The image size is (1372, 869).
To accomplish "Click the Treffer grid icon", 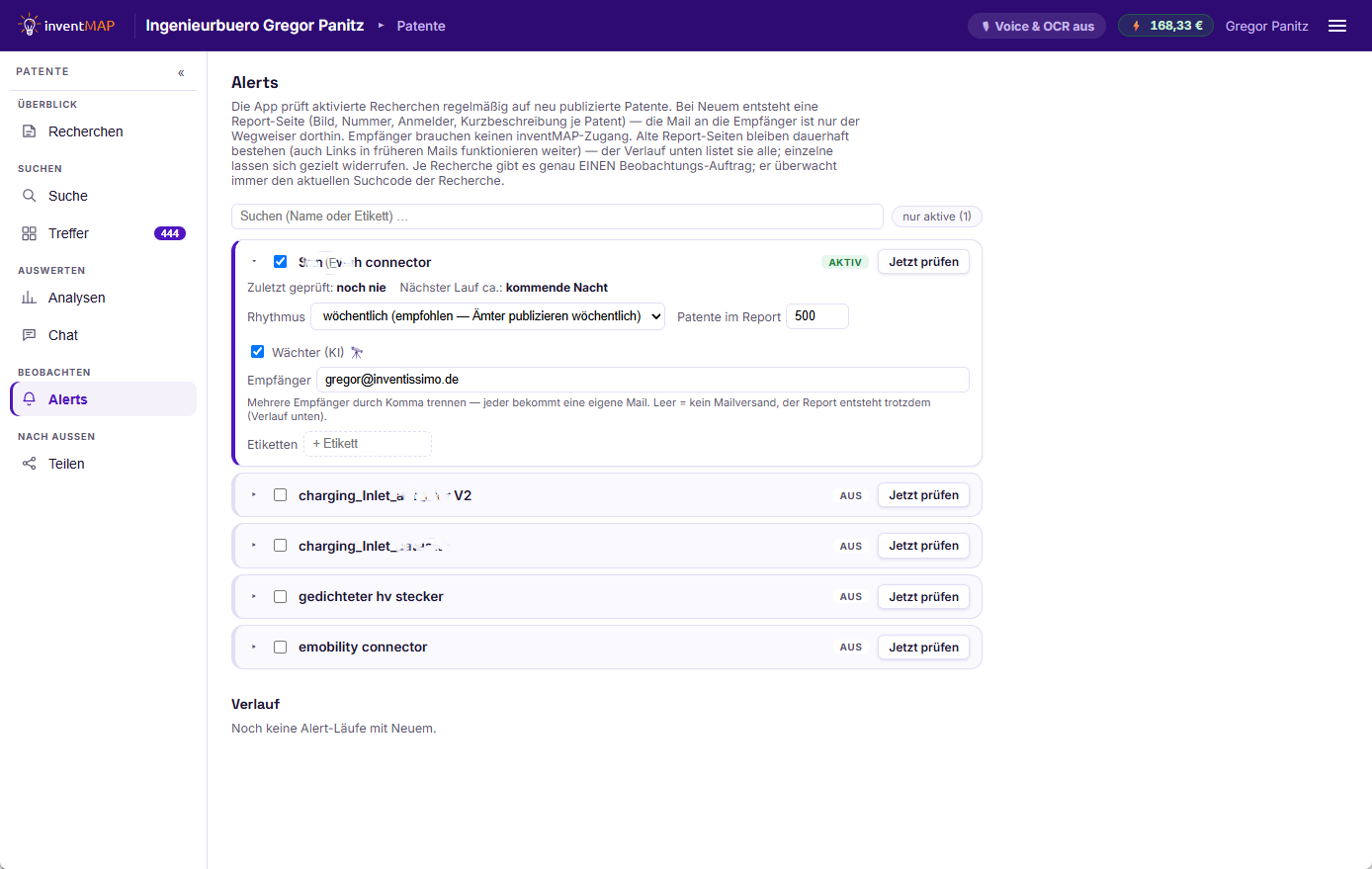I will (30, 233).
